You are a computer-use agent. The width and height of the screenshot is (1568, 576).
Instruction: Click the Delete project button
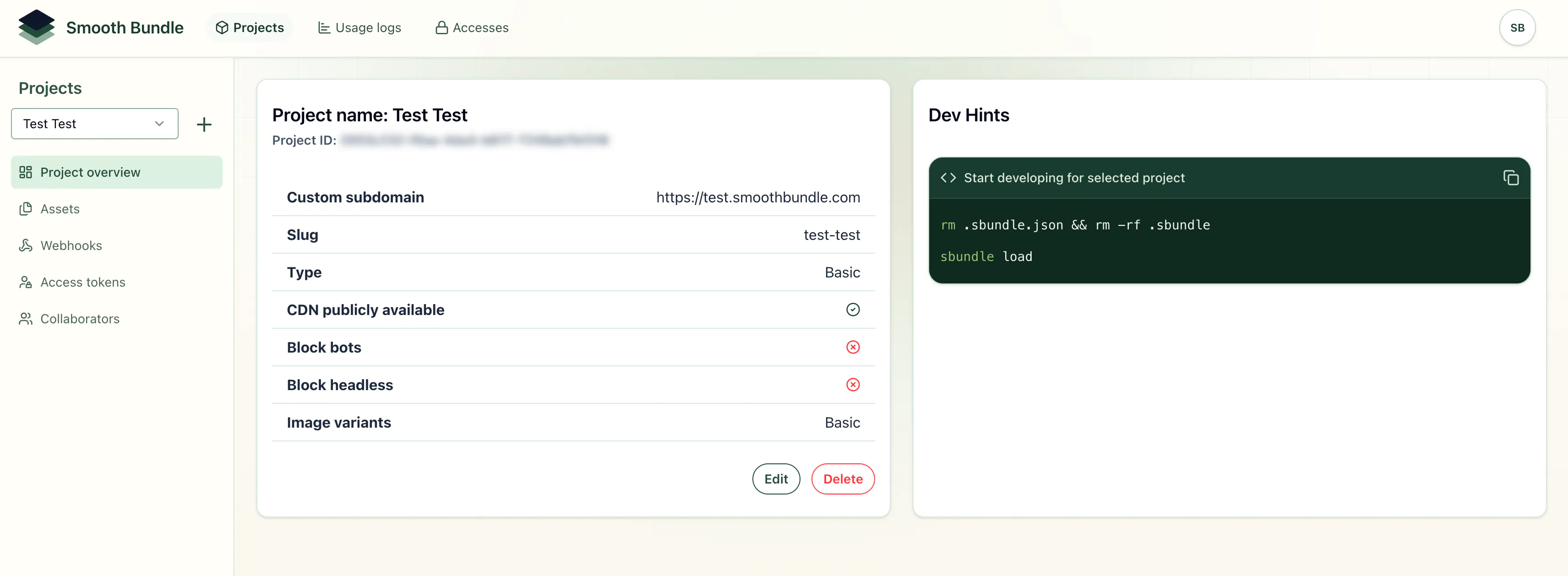(843, 478)
